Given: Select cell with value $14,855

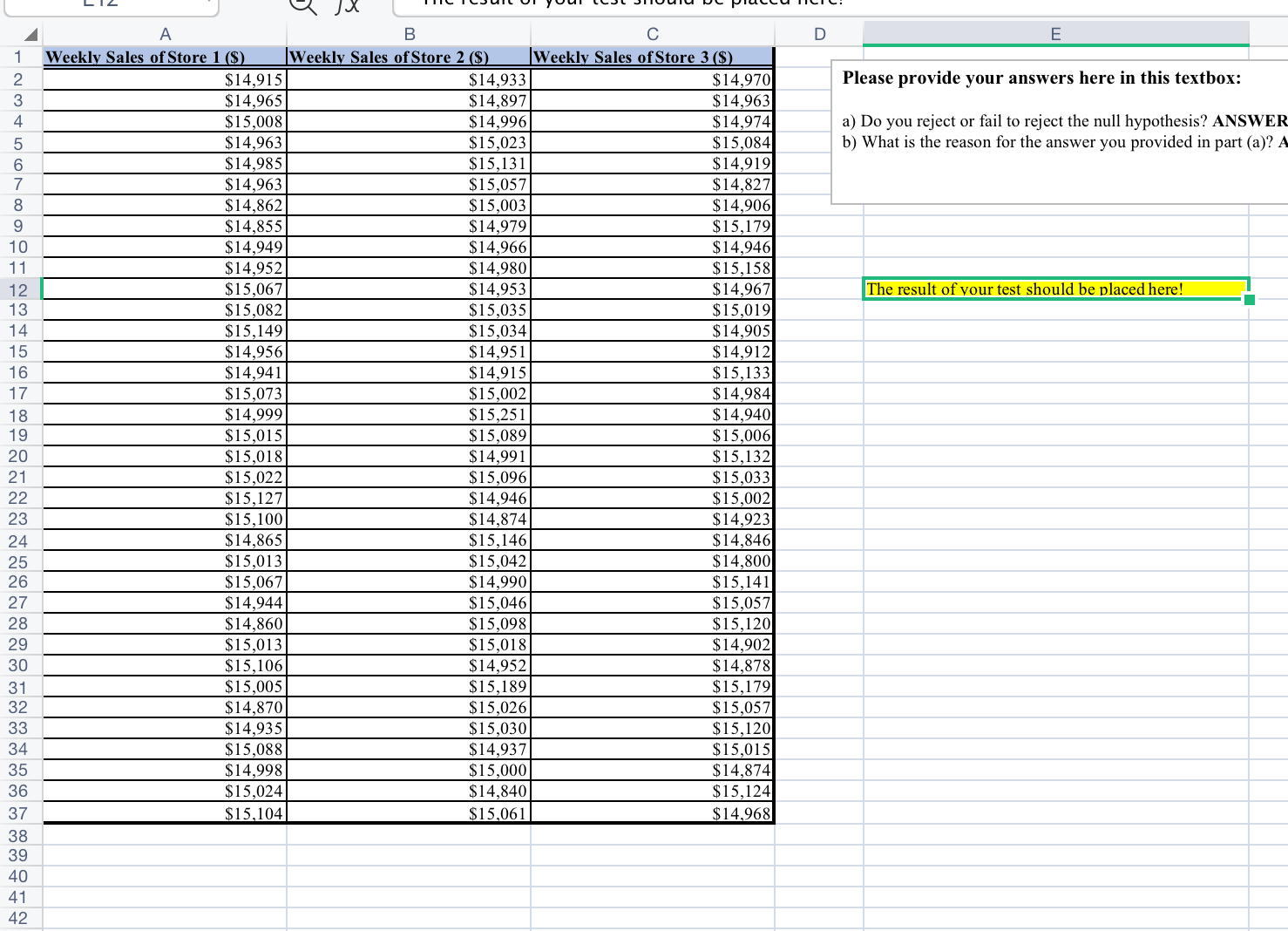Looking at the screenshot, I should pos(165,226).
